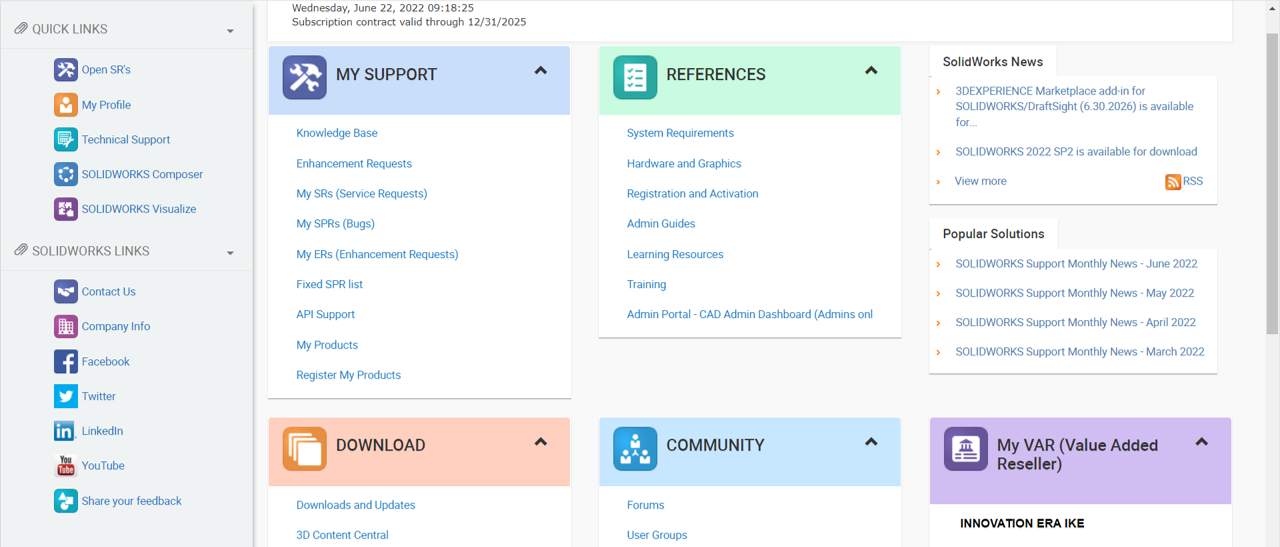1280x547 pixels.
Task: Select the Popular Solutions tab
Action: coord(993,234)
